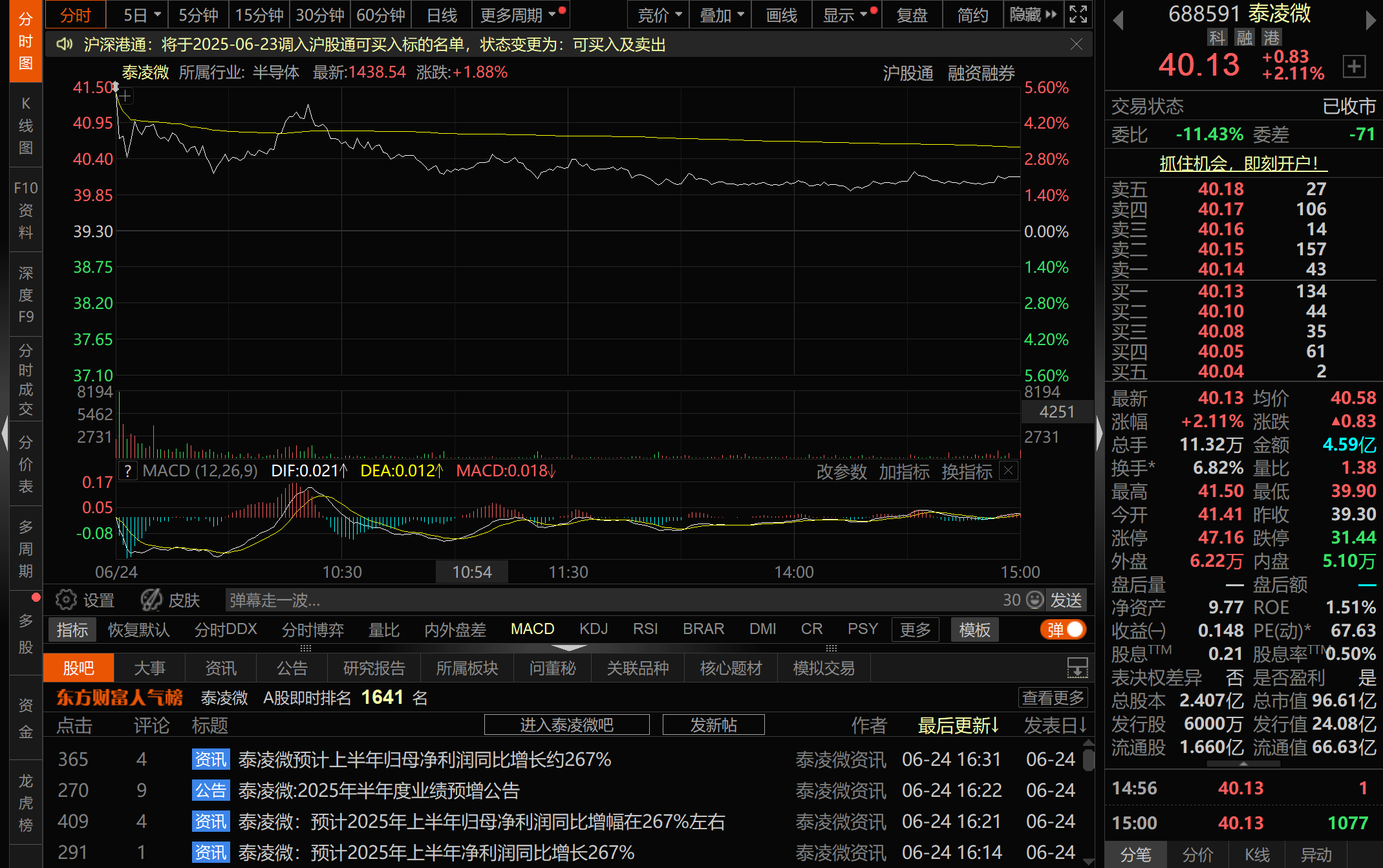Click the 换指标 link
1383x868 pixels.
(967, 471)
